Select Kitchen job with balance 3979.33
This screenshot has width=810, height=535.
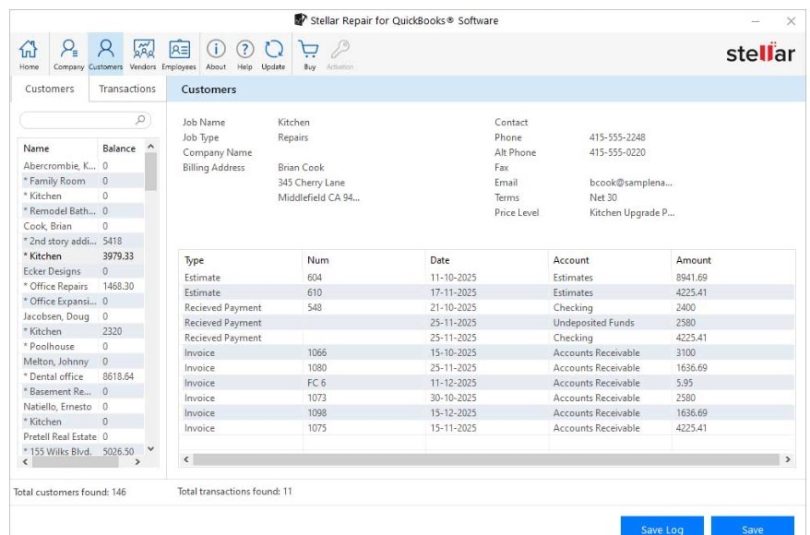[82, 256]
